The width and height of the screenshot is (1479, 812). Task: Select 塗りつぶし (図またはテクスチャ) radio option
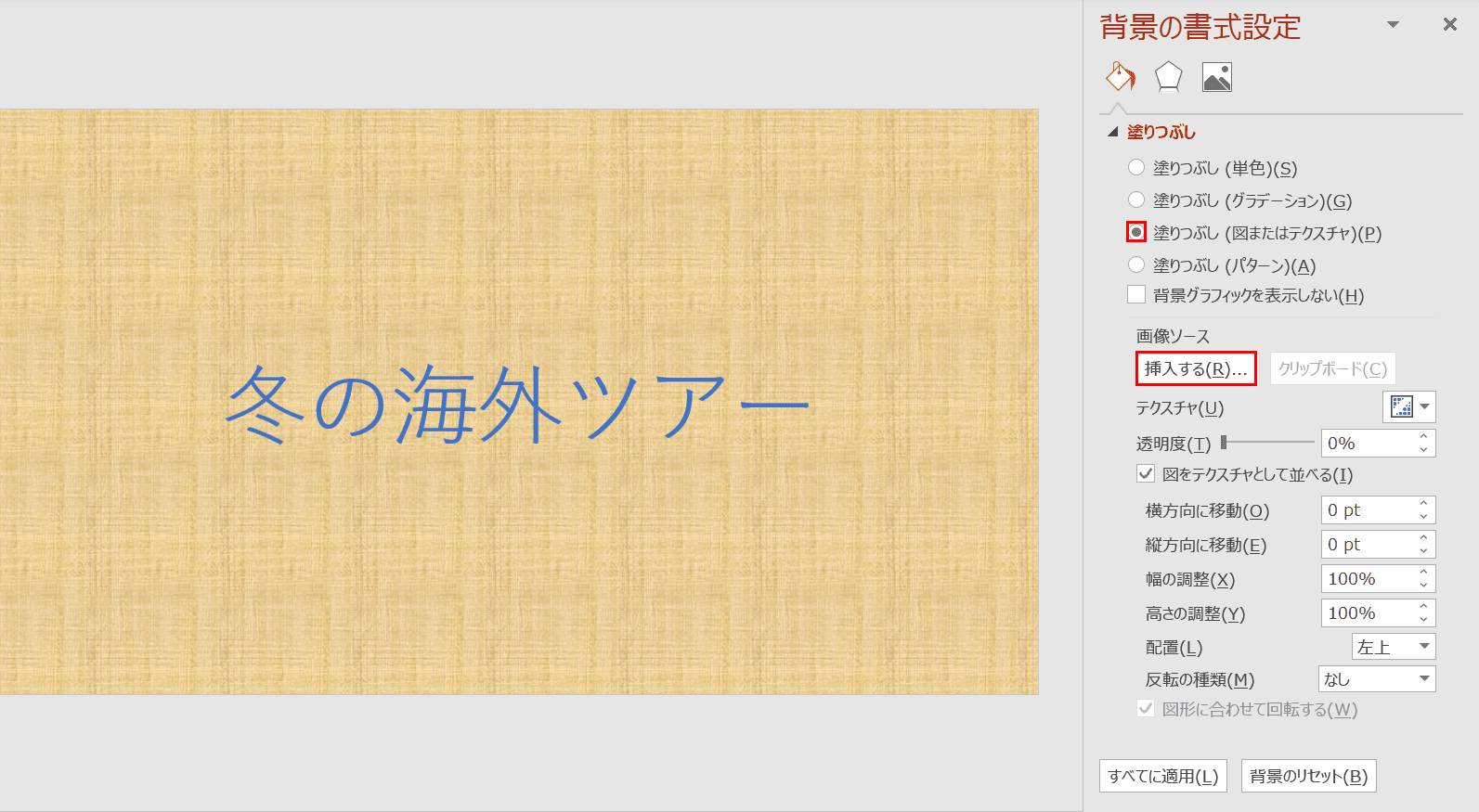(1136, 232)
